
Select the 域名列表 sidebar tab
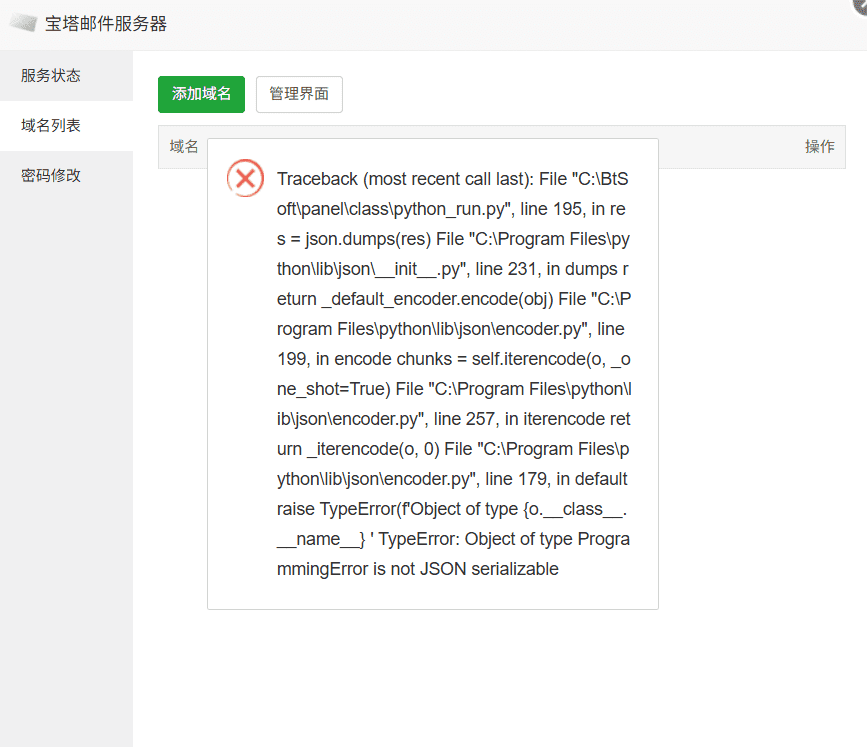66,126
